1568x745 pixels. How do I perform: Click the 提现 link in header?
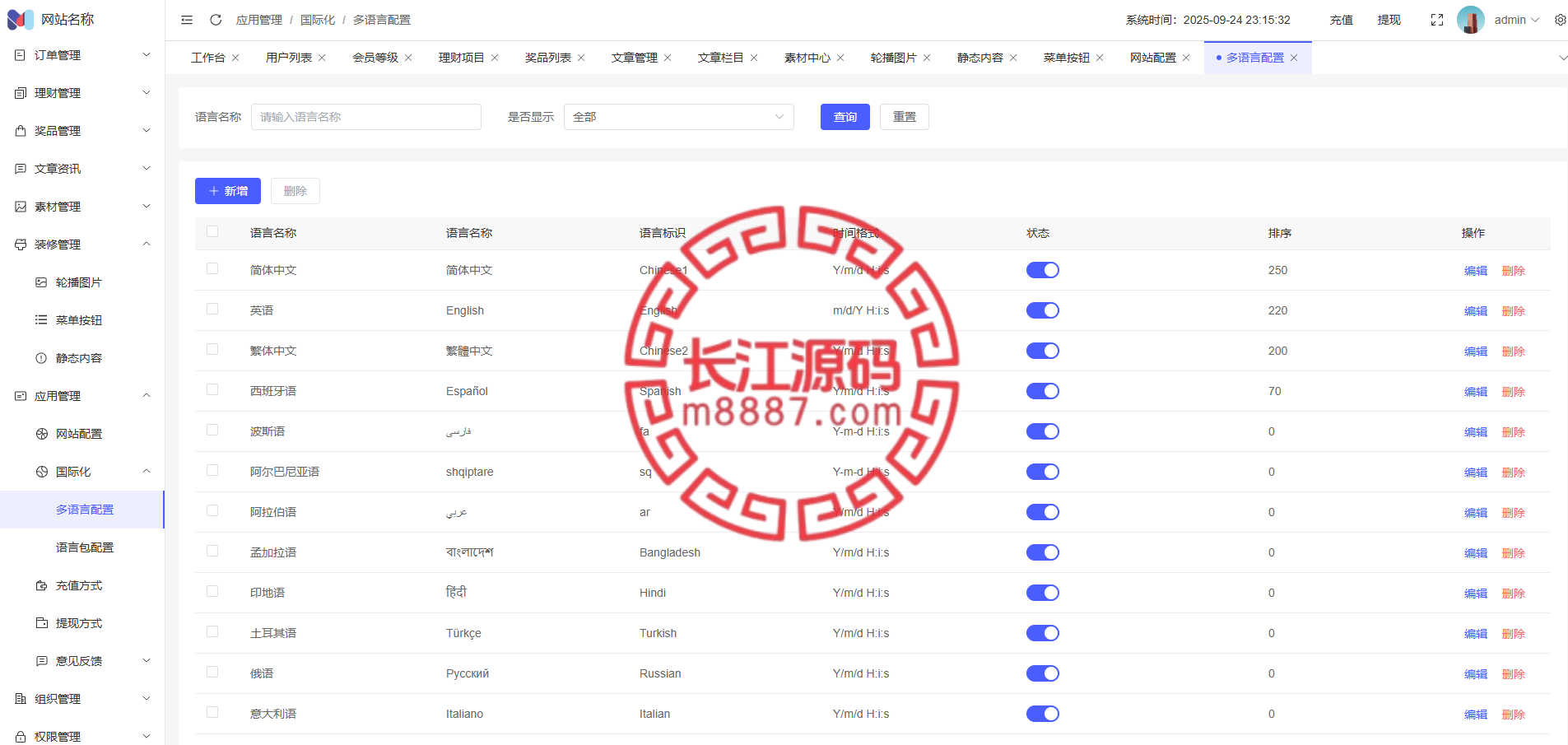tap(1389, 20)
